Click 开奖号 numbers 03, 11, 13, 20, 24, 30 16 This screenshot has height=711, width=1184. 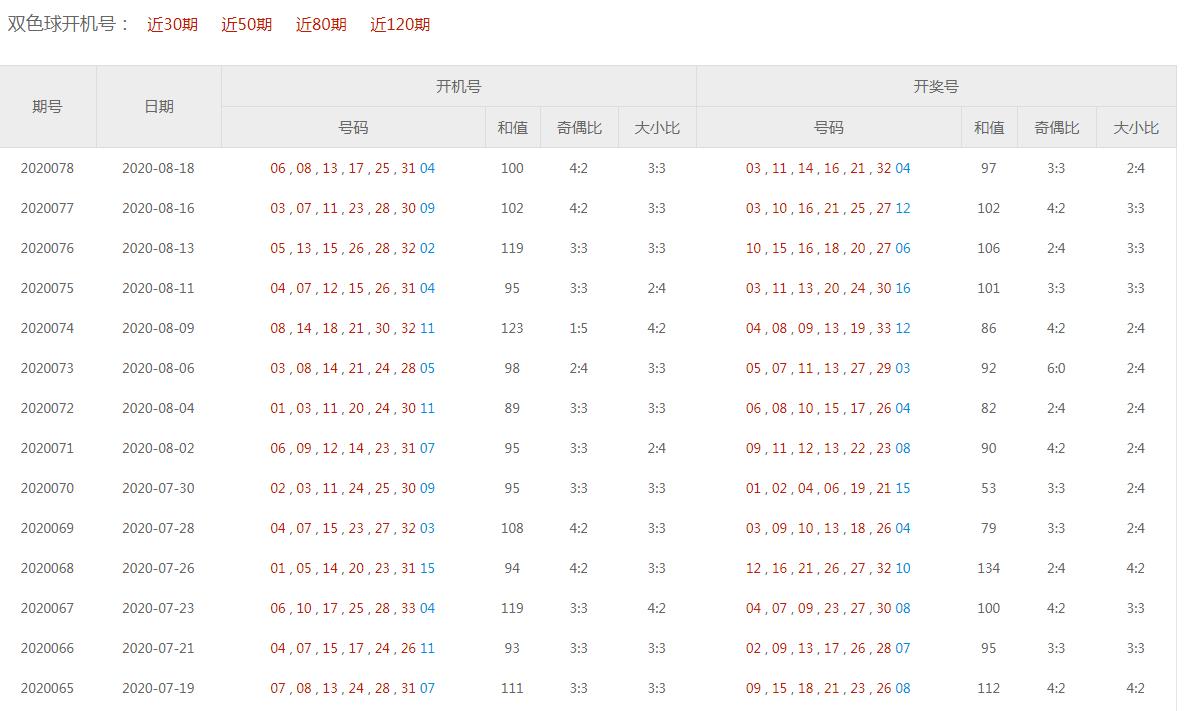828,288
